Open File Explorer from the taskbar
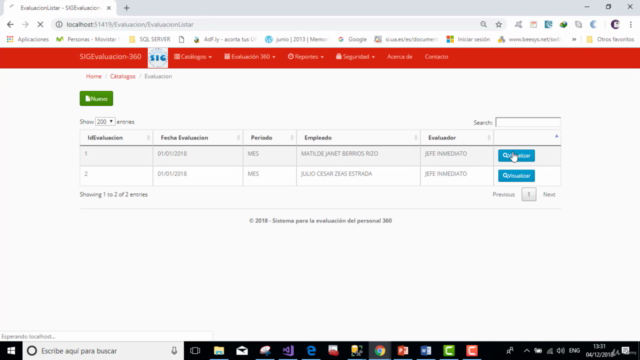 tap(219, 351)
